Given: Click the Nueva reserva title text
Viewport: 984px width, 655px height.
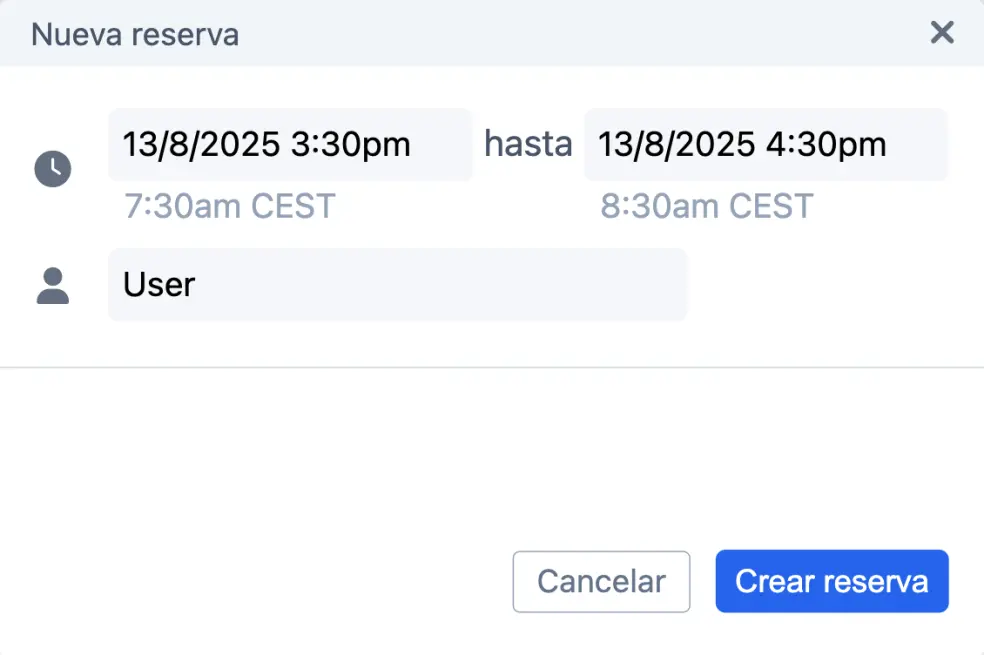Looking at the screenshot, I should pyautogui.click(x=135, y=35).
